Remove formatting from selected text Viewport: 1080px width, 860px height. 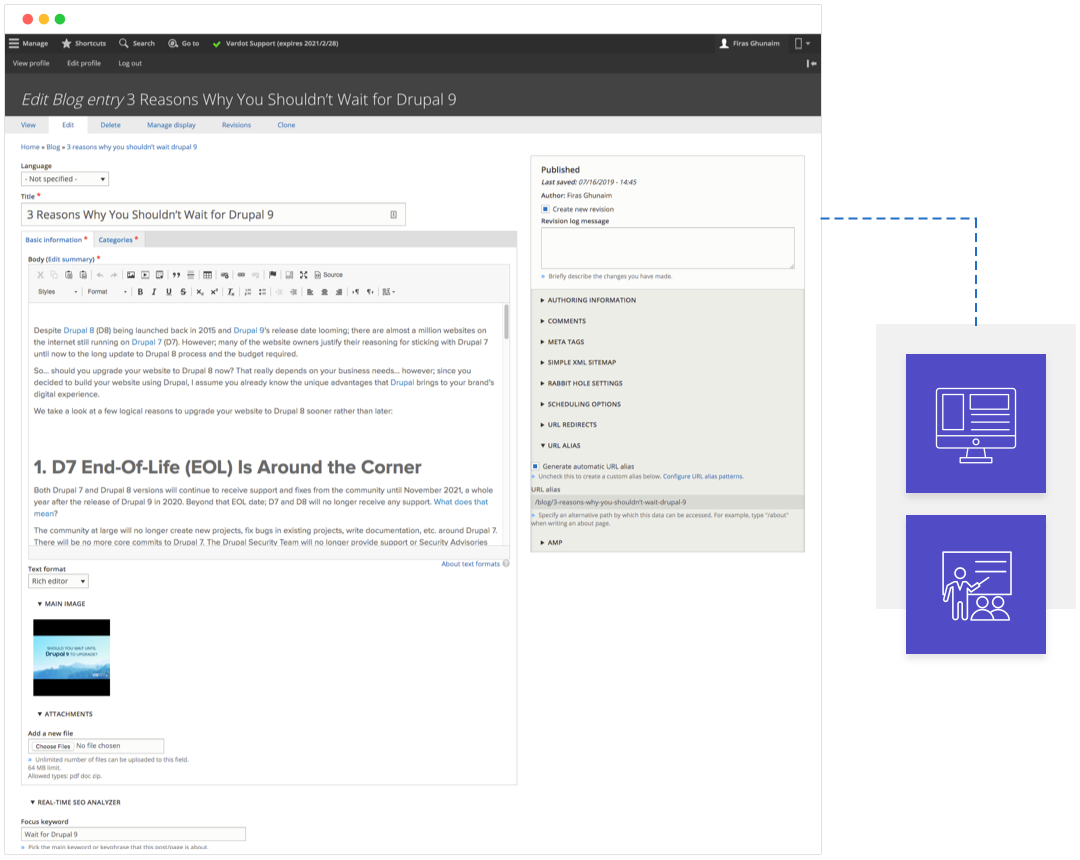point(231,292)
